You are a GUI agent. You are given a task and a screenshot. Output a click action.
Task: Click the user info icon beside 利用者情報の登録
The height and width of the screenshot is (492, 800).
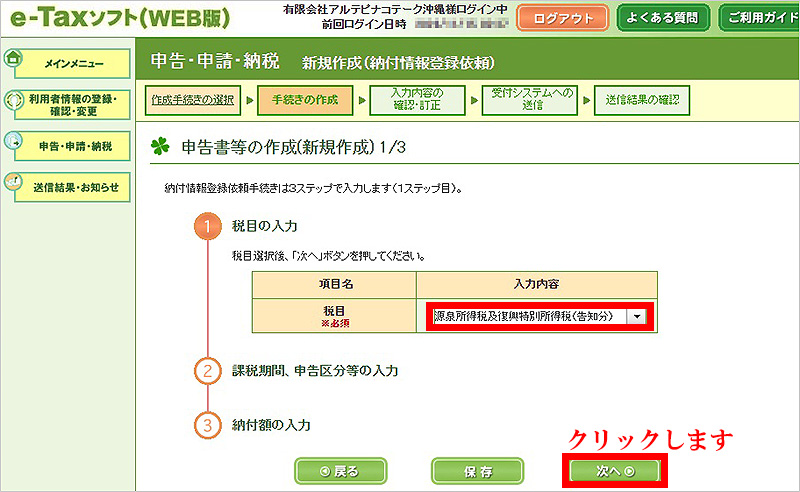pyautogui.click(x=14, y=100)
